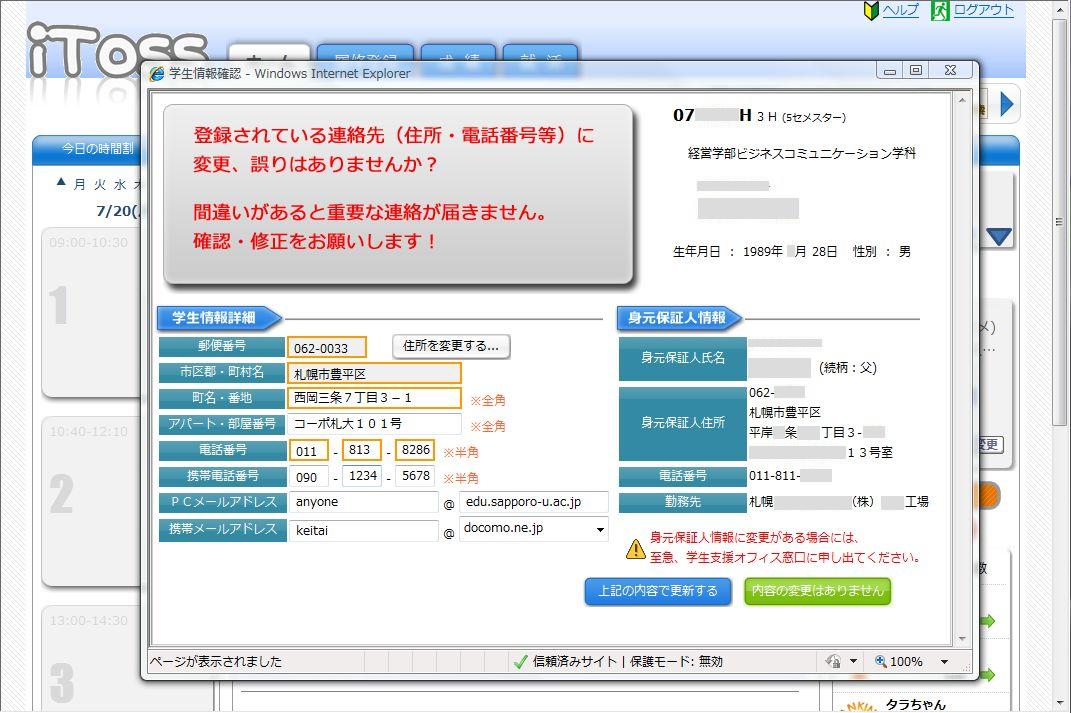1071x713 pixels.
Task: Click the 10:40-12:10 period slot in the background
Action: [x=92, y=502]
